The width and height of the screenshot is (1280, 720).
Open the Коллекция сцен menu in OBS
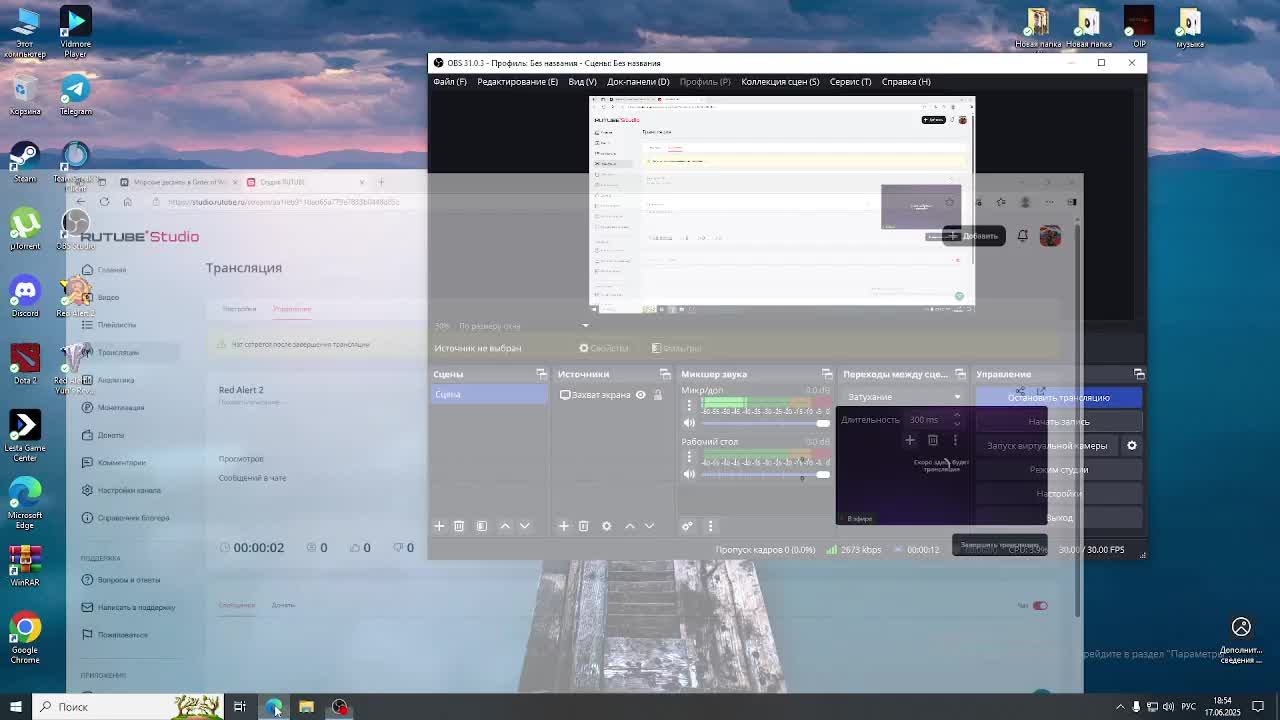coord(780,82)
